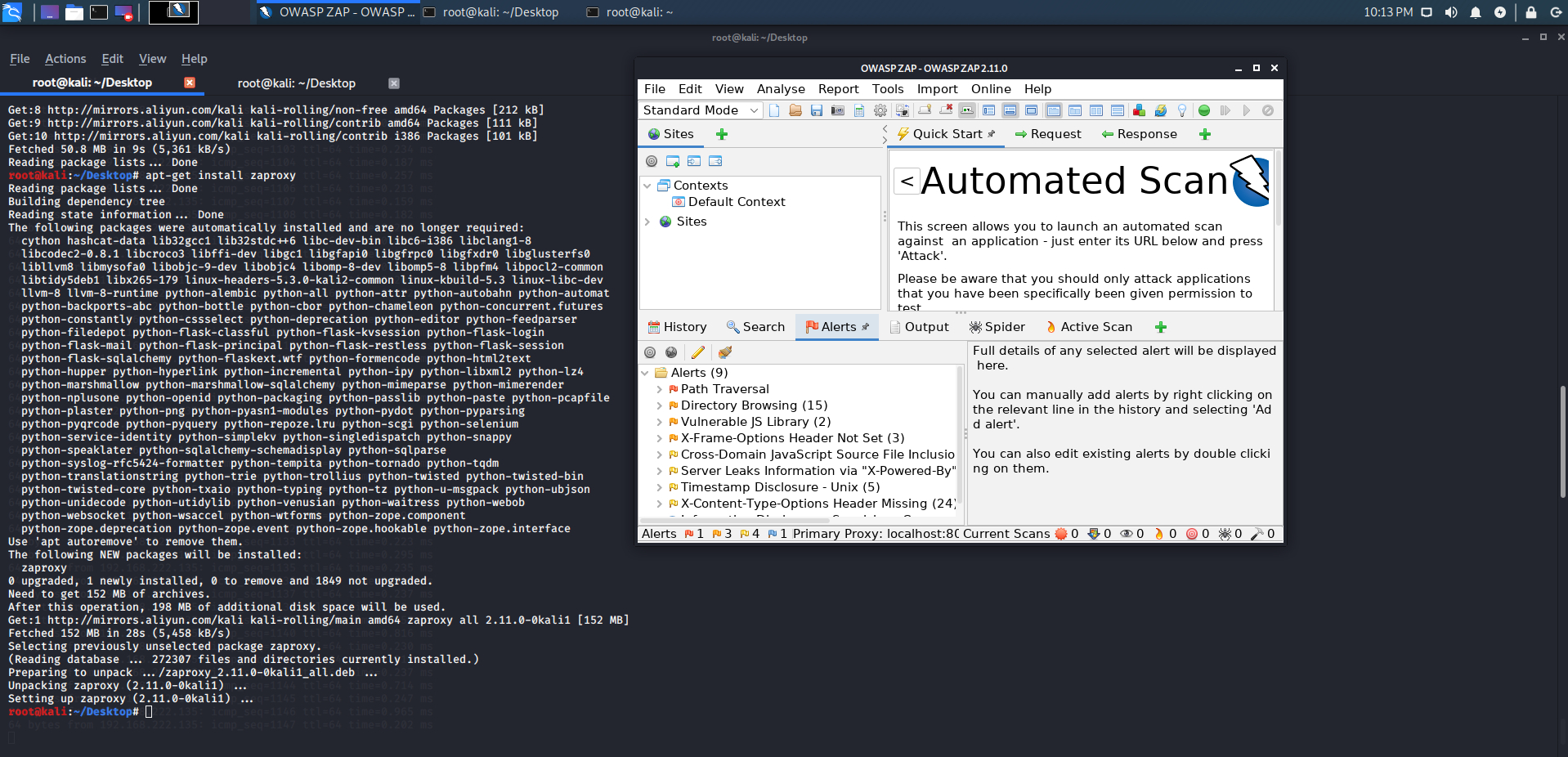1568x757 pixels.
Task: Click Snapshot Session camera icon
Action: click(838, 110)
